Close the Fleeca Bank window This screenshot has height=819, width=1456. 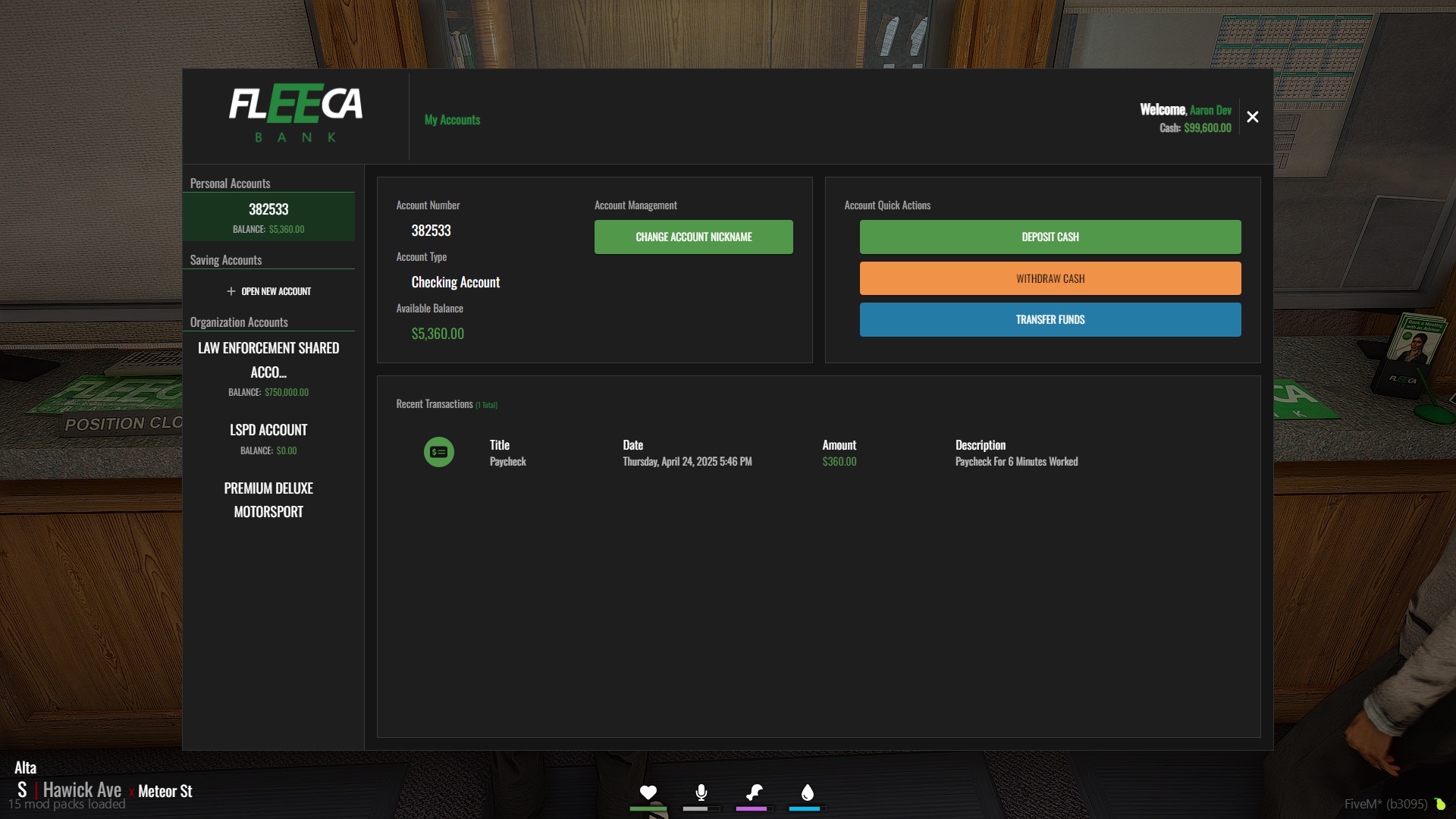click(1253, 117)
